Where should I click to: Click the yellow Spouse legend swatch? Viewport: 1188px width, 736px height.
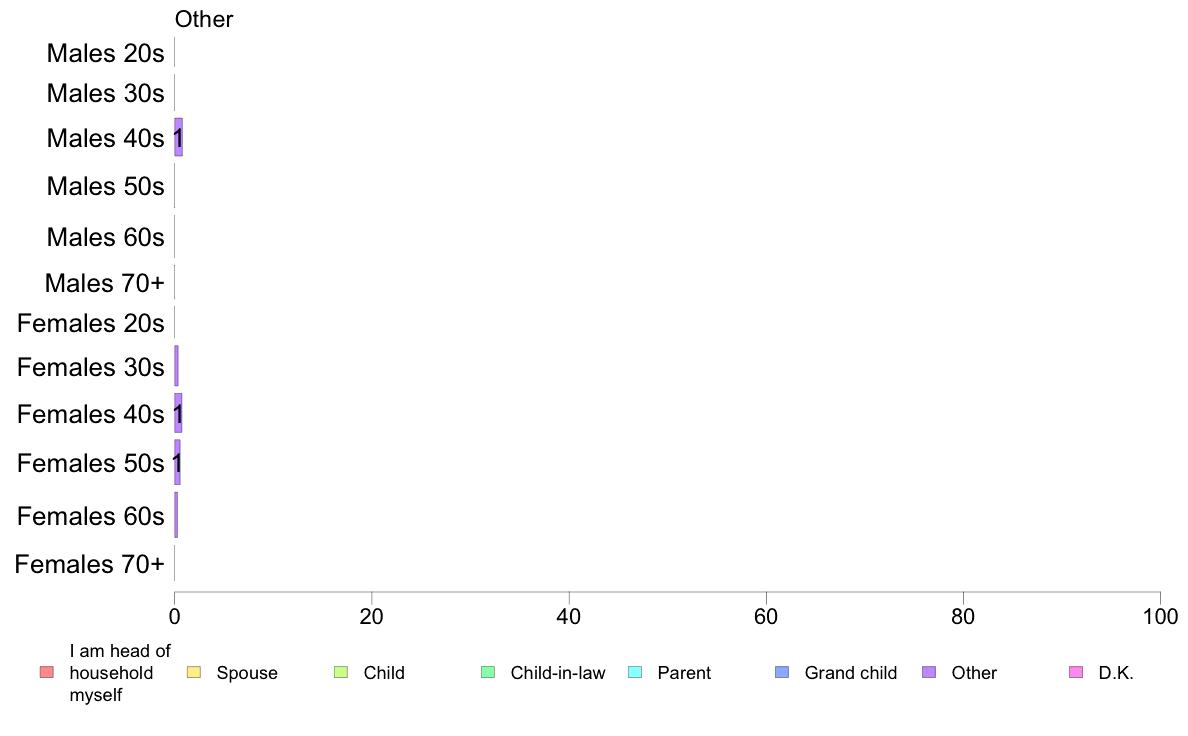[194, 672]
